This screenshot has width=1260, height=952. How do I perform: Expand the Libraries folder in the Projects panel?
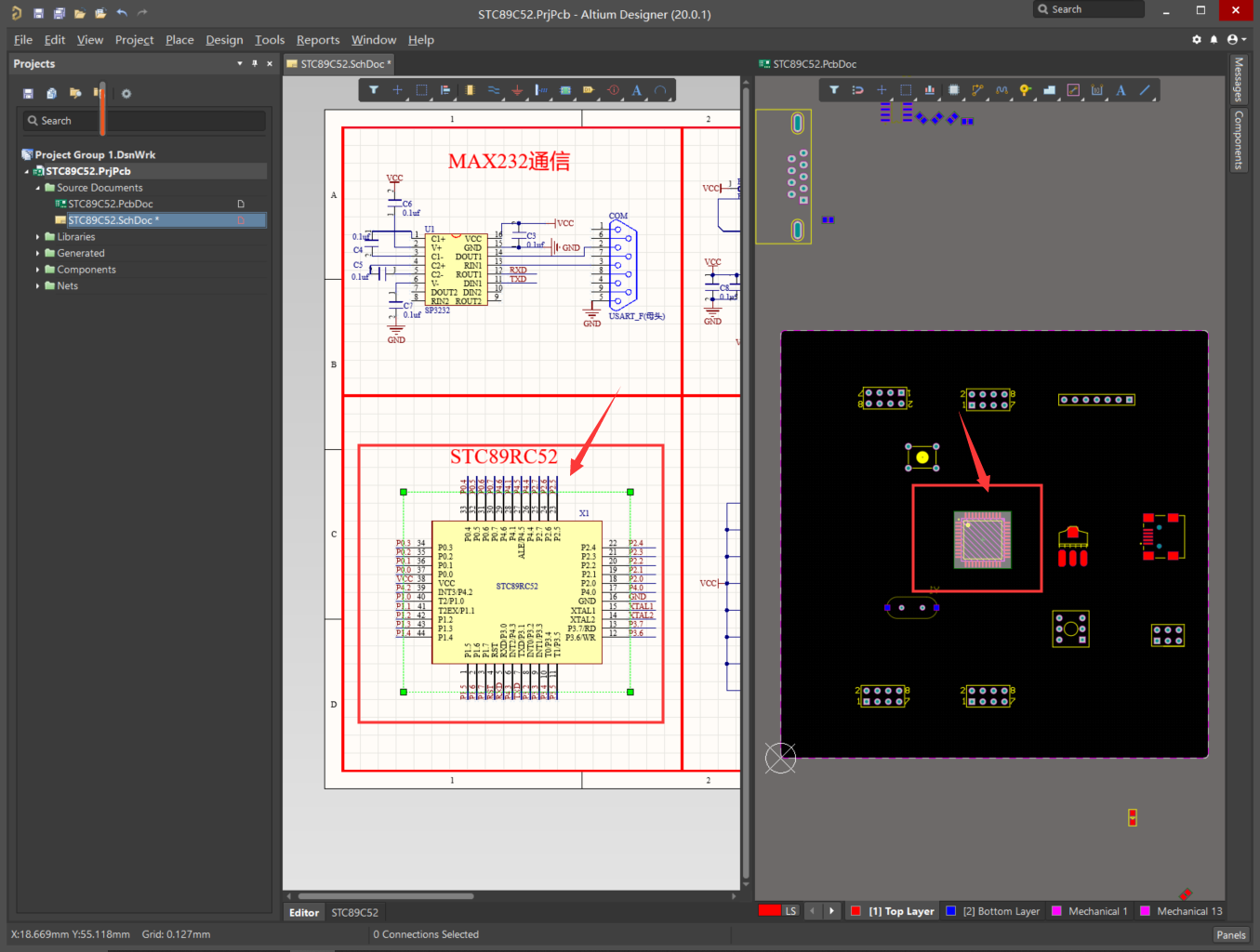36,236
